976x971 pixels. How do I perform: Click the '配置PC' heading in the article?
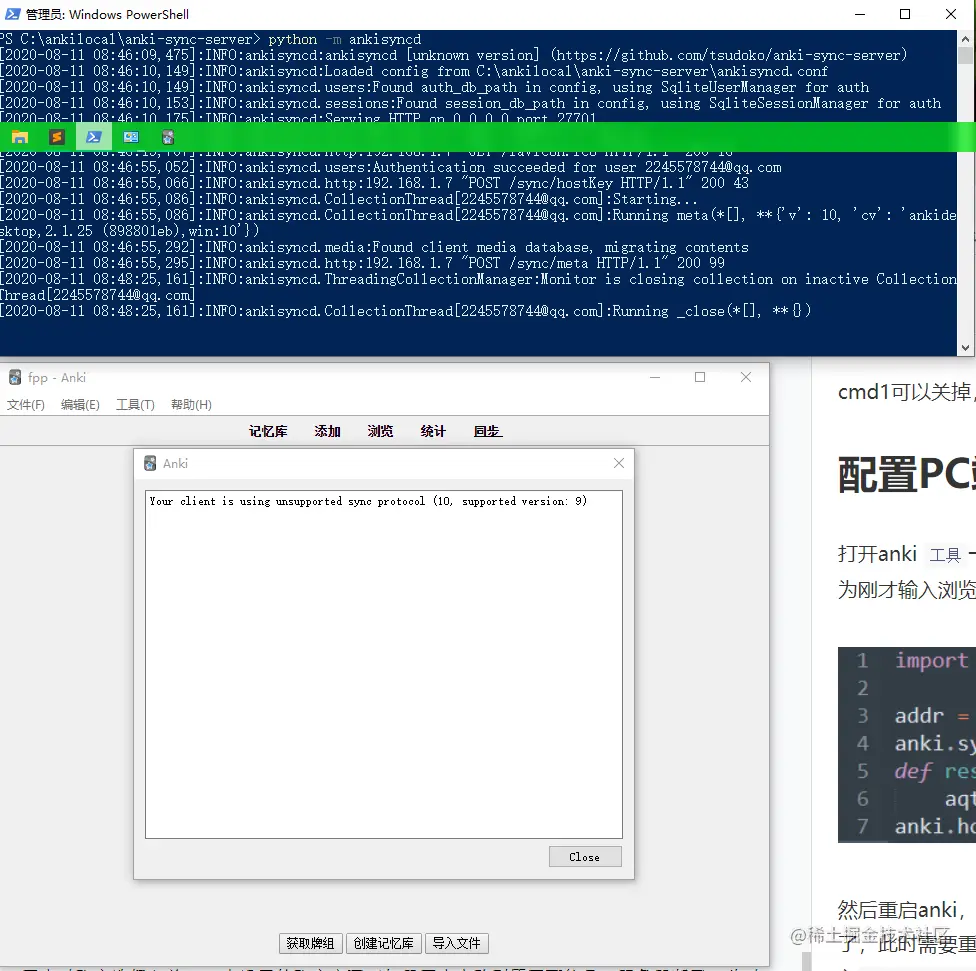907,474
